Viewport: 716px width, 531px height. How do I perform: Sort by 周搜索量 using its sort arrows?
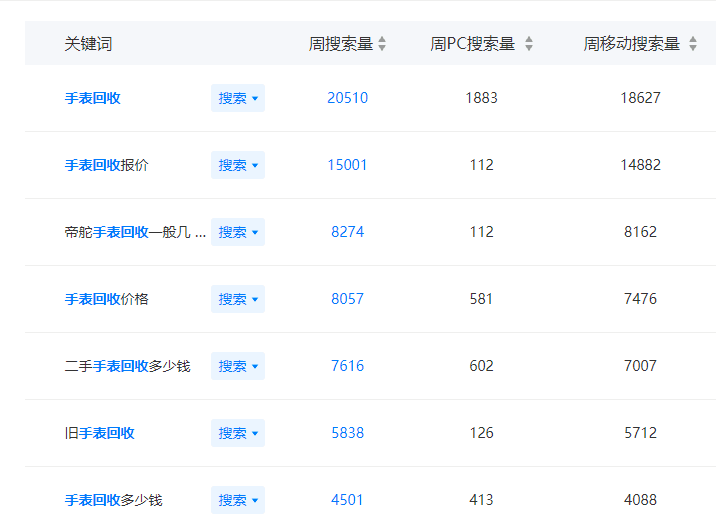(382, 44)
